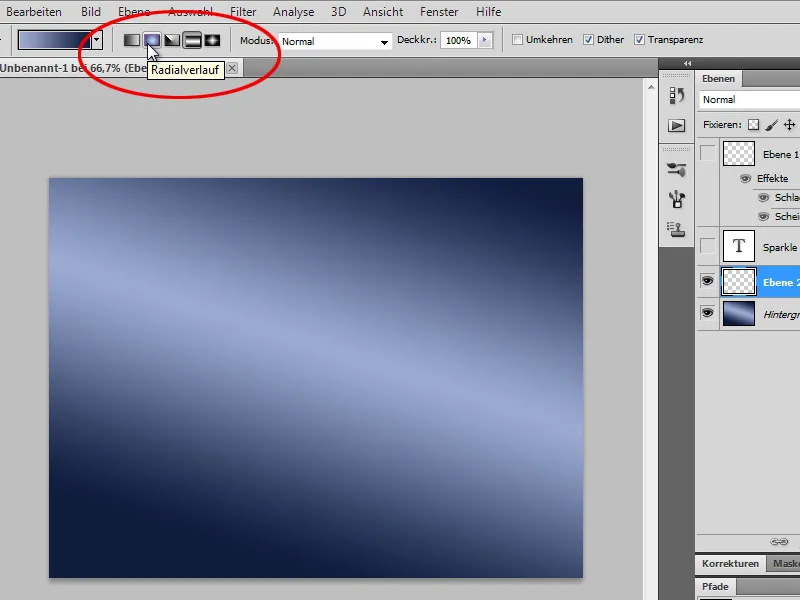
Task: Hide the Hintergrund layer
Action: click(x=708, y=312)
